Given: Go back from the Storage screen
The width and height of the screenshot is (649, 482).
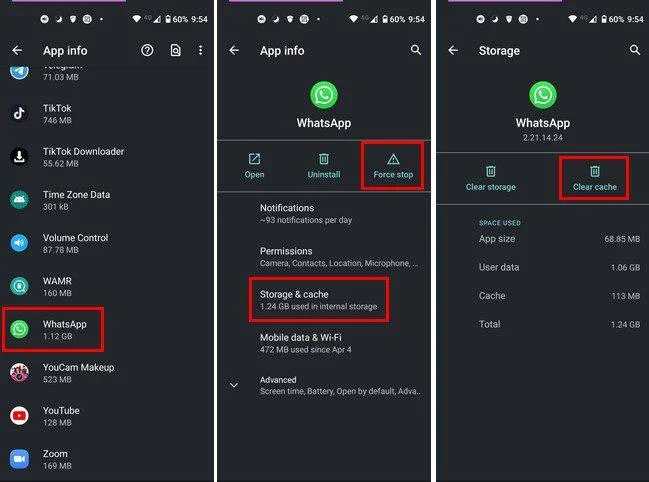Looking at the screenshot, I should (x=453, y=50).
